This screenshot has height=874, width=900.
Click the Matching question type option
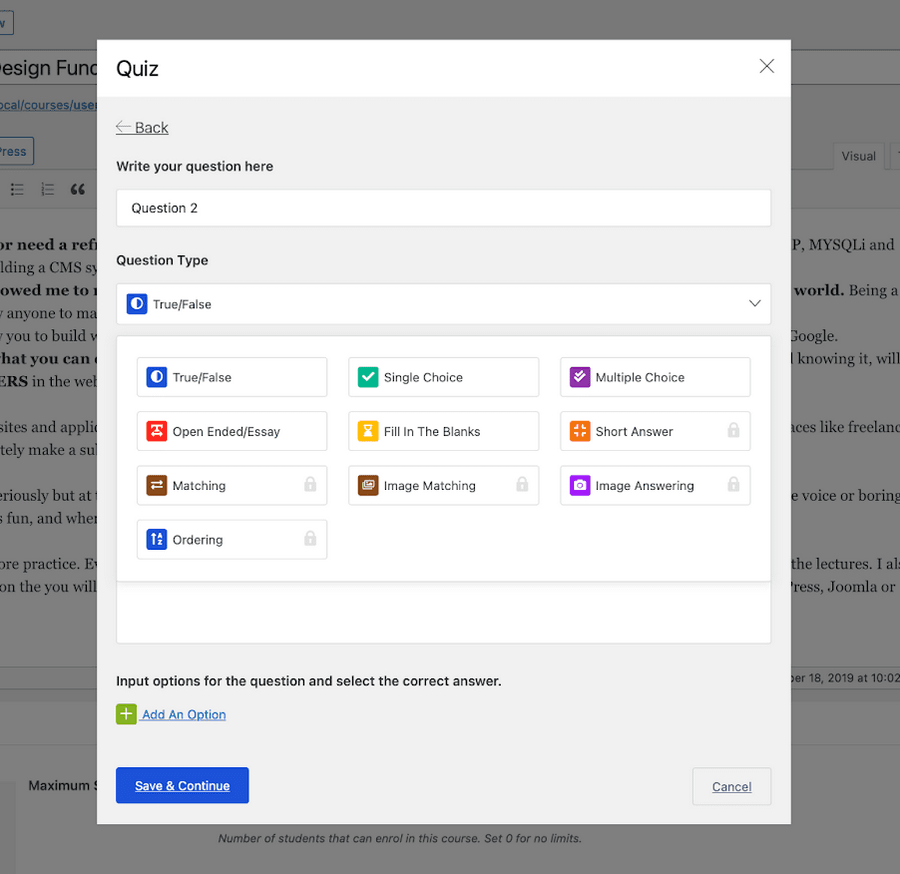click(x=231, y=485)
